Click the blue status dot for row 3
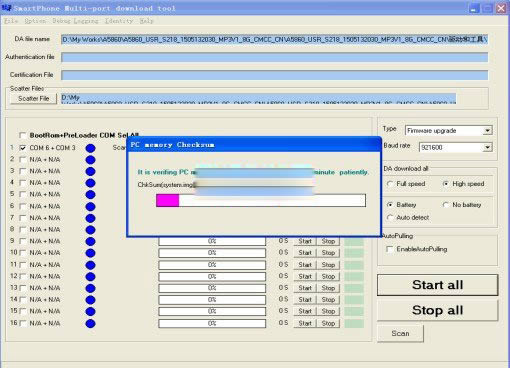Viewport: 510px width, 368px height. (90, 172)
